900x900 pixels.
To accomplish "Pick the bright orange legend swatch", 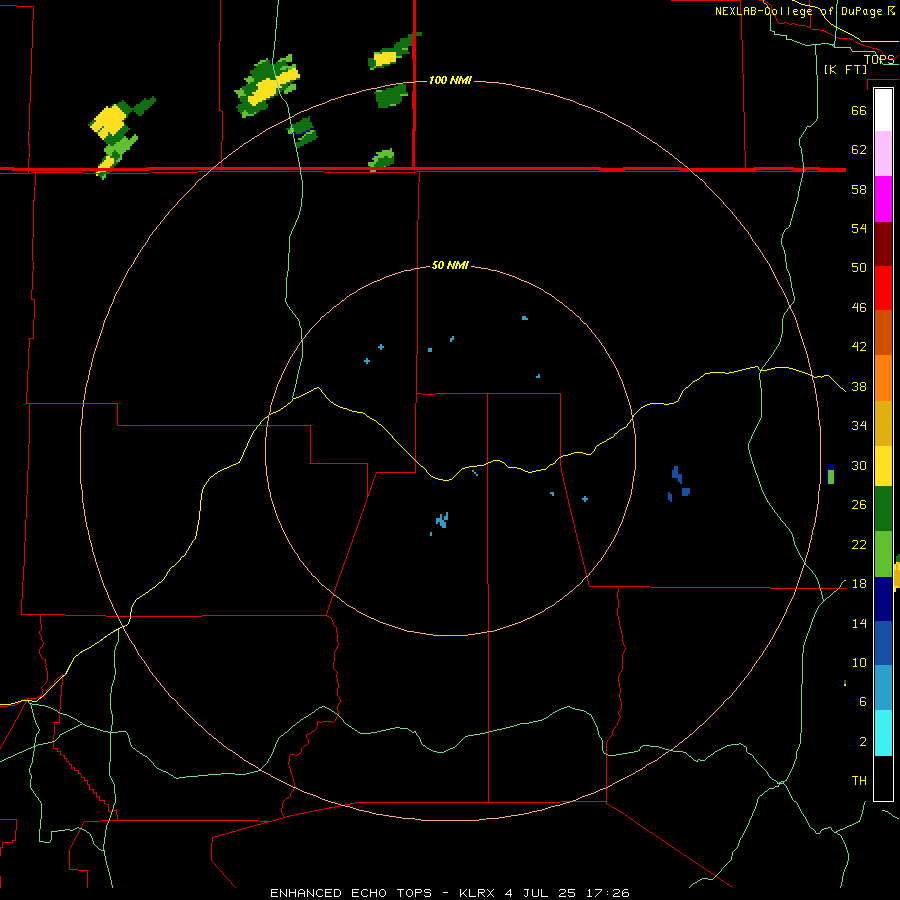I will click(883, 378).
